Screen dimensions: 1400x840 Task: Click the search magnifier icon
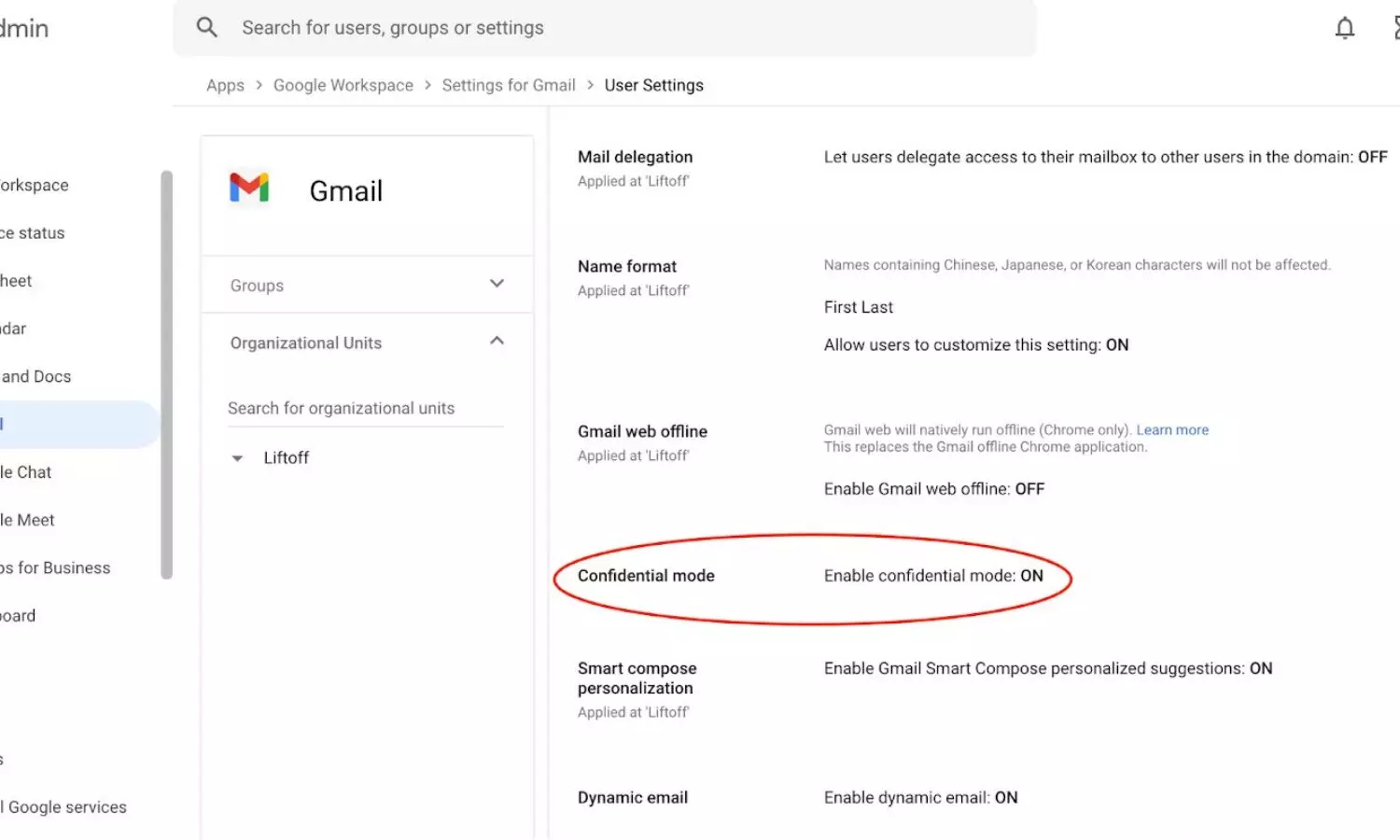click(207, 28)
